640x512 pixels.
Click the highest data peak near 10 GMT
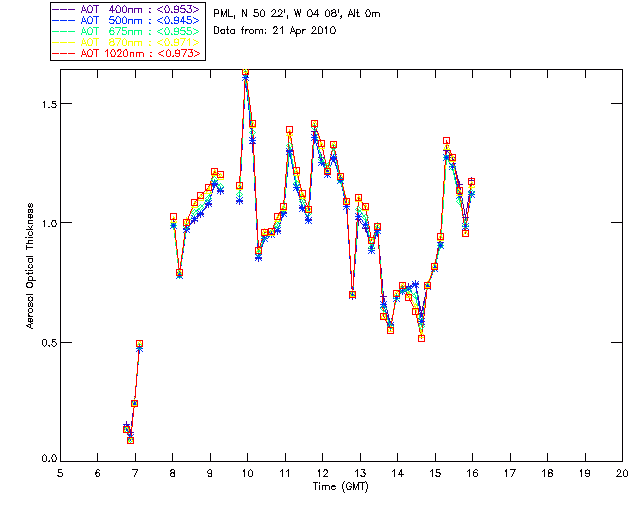click(x=245, y=73)
